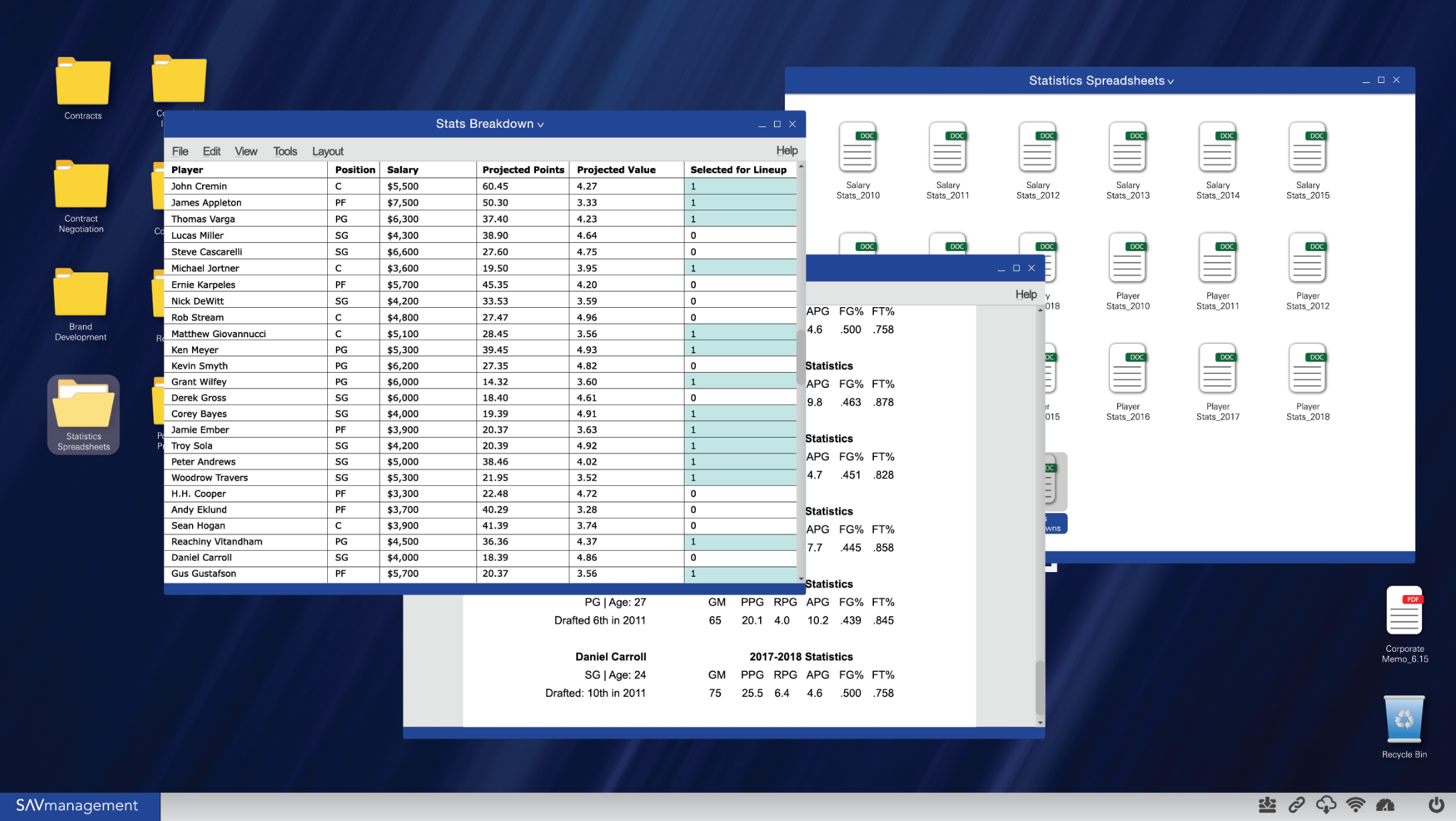The image size is (1456, 821).
Task: Click the power icon in the taskbar
Action: pos(1436,805)
